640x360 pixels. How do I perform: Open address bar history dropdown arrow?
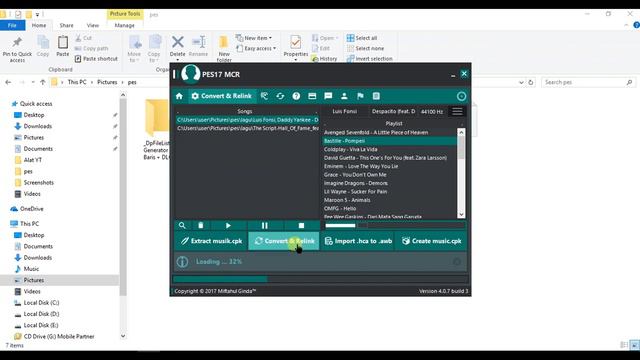(521, 82)
